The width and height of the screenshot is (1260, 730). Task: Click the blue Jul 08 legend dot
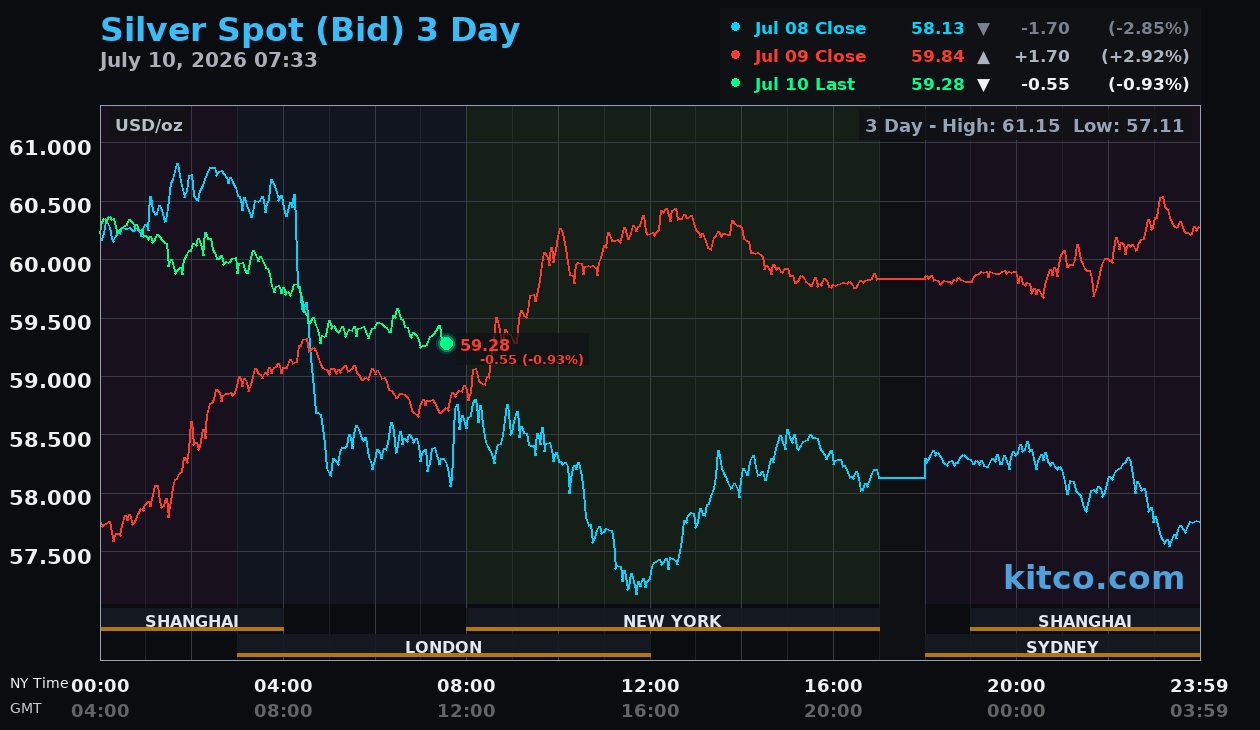coord(736,28)
